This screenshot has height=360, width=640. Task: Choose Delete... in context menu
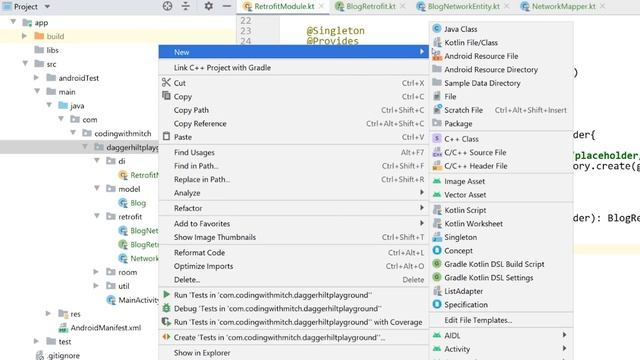coord(293,280)
